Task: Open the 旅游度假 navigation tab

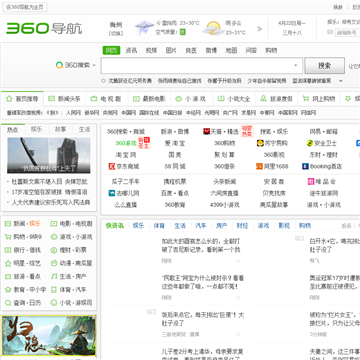Action: [276, 99]
